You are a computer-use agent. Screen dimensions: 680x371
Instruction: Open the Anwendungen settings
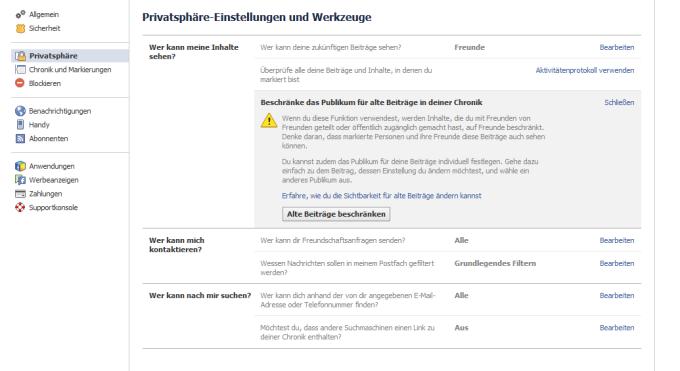tap(52, 166)
